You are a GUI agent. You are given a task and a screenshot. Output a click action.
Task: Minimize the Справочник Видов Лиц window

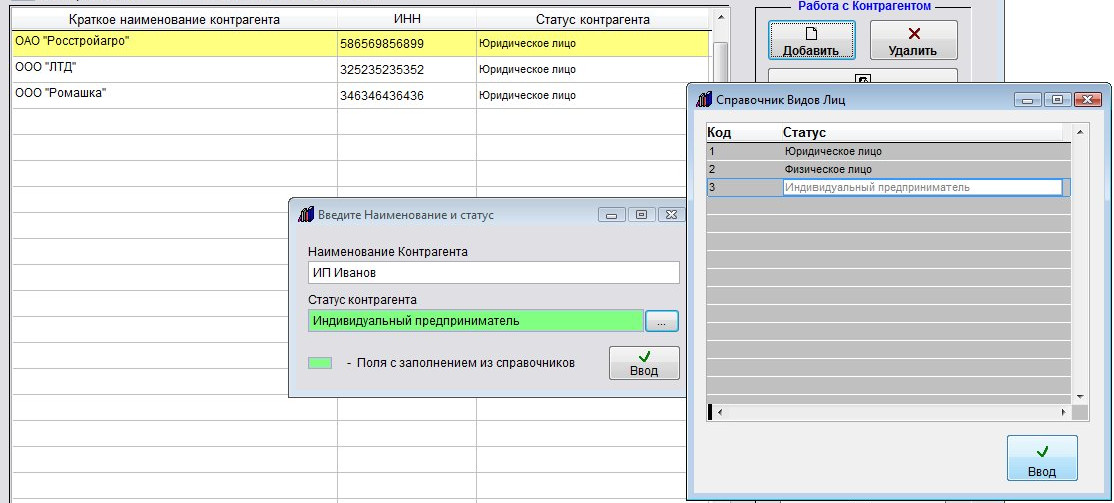click(1027, 100)
